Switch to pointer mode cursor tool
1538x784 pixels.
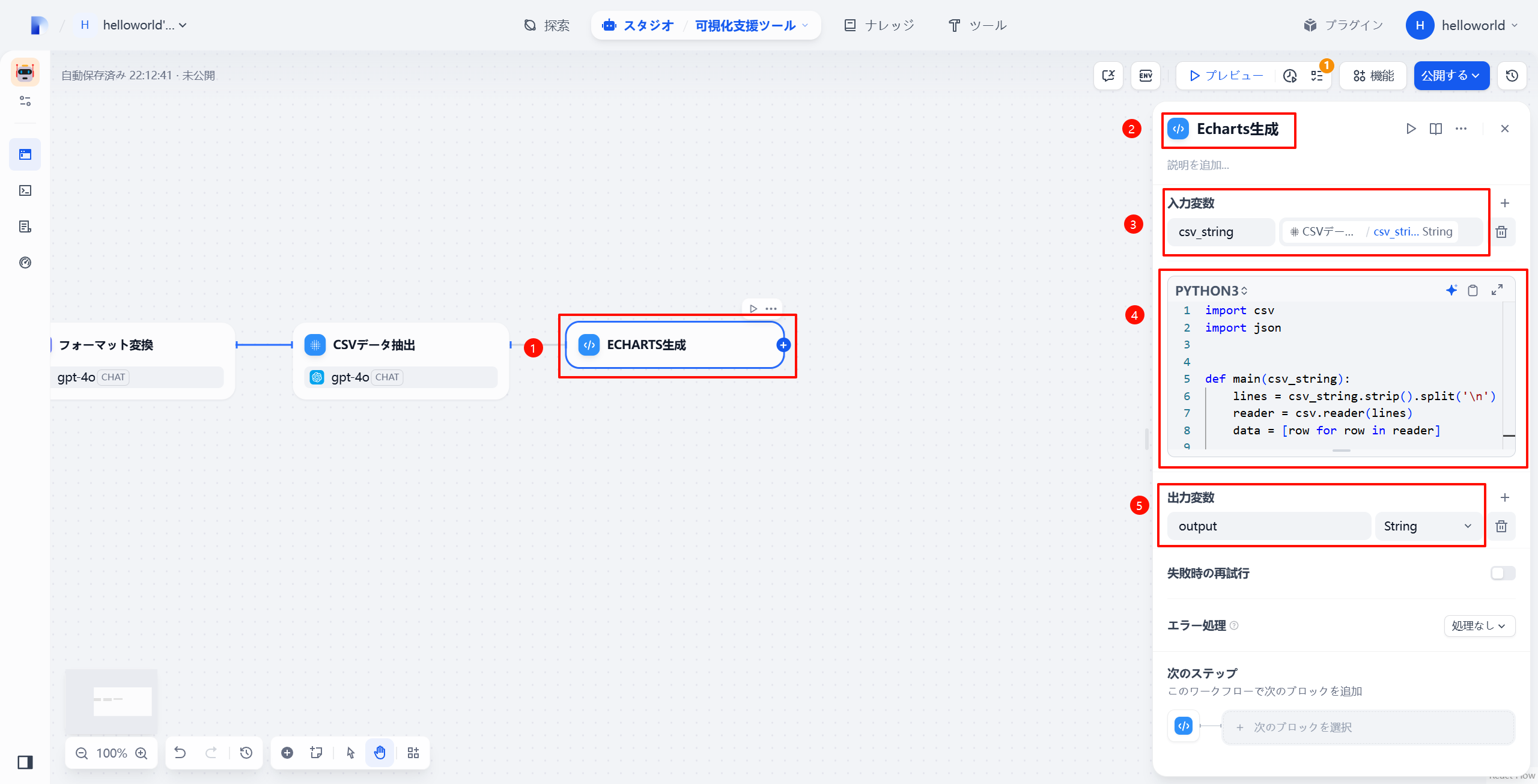tap(351, 753)
